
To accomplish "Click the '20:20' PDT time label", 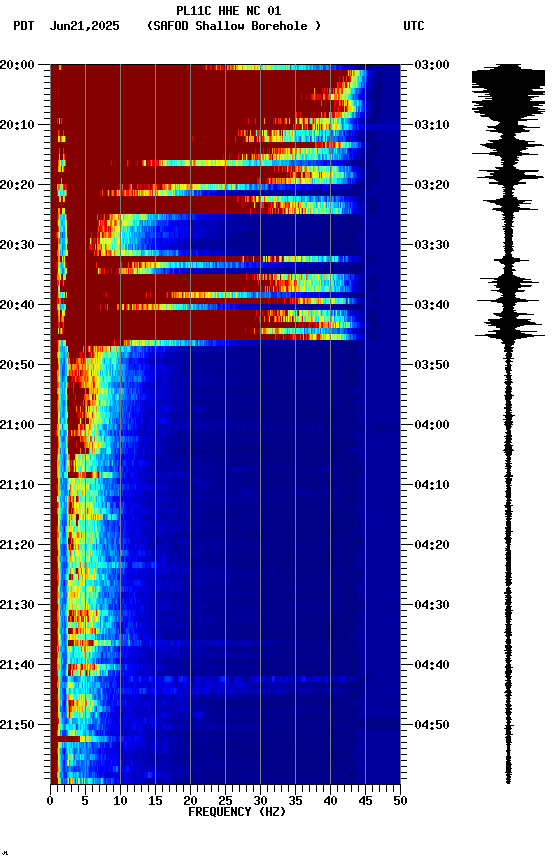I will click(17, 185).
